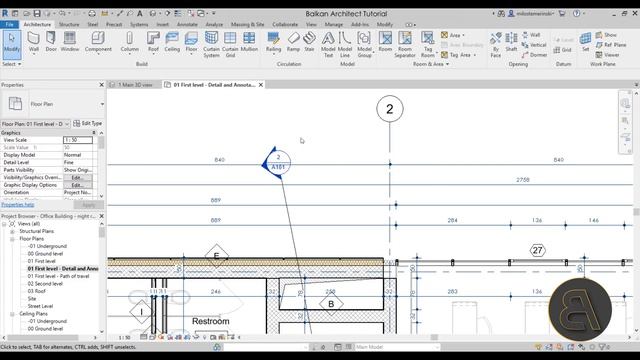Open the 02 Second level floor plan

click(x=45, y=284)
